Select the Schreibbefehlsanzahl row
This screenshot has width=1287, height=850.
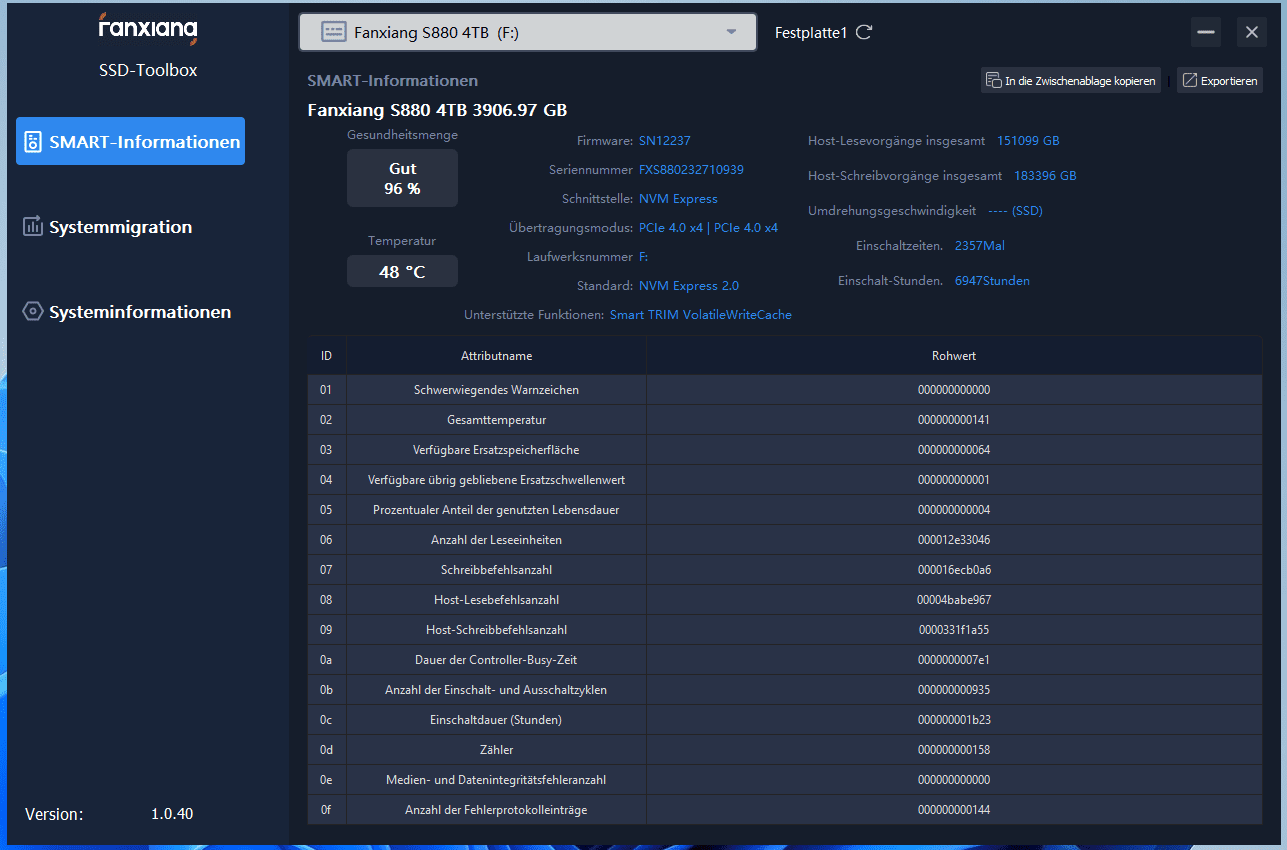tap(785, 570)
